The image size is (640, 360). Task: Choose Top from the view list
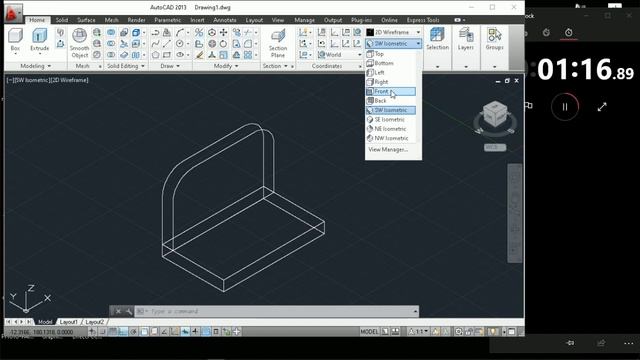(391, 54)
